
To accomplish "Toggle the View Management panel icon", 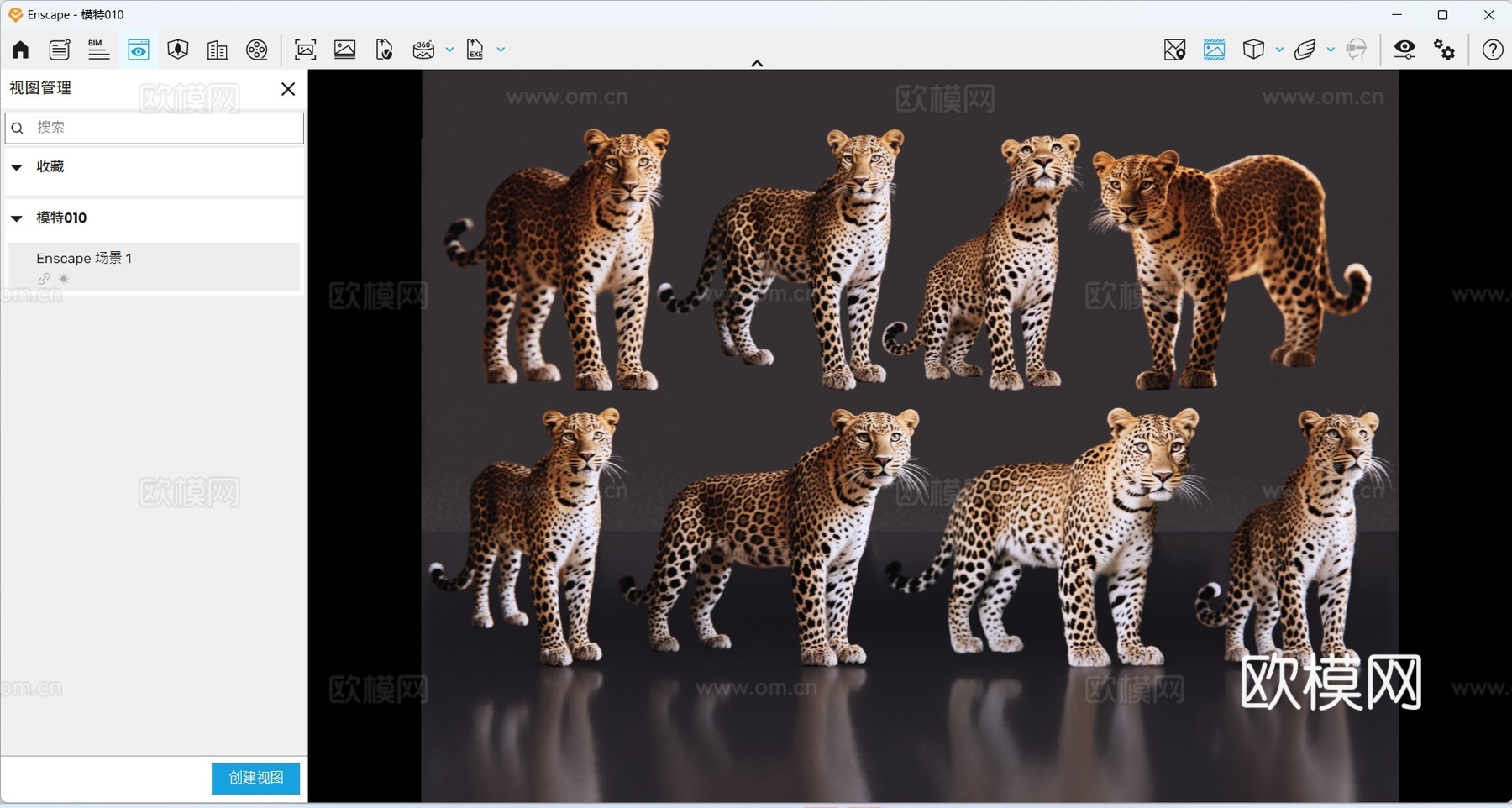I will click(139, 50).
